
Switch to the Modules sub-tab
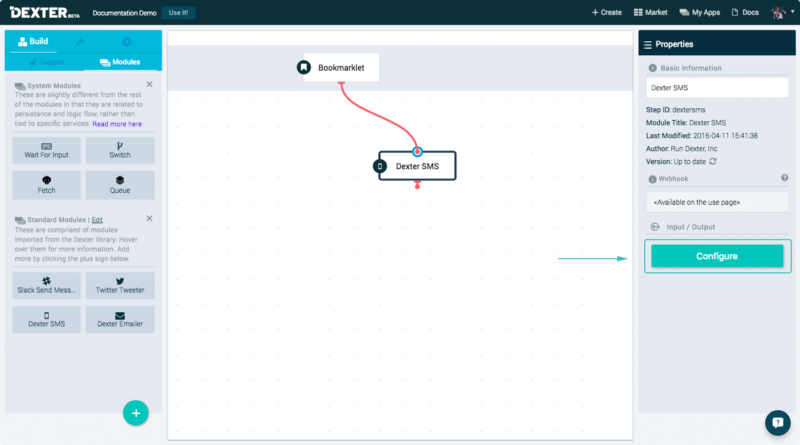[120, 62]
